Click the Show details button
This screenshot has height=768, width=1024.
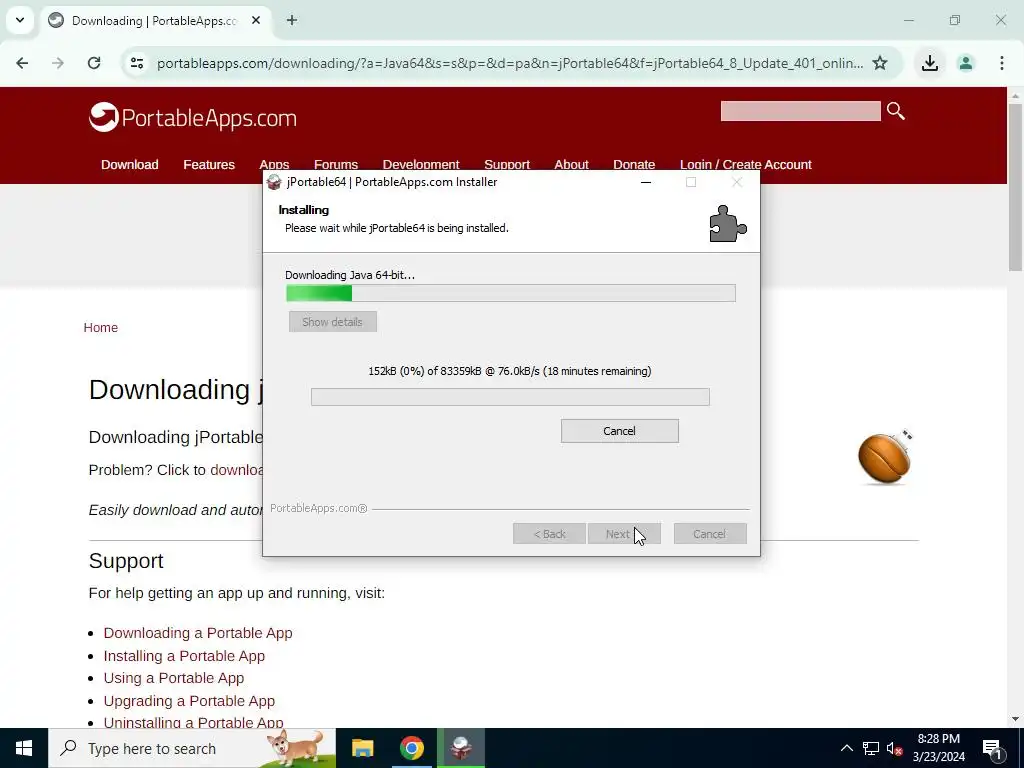332,322
